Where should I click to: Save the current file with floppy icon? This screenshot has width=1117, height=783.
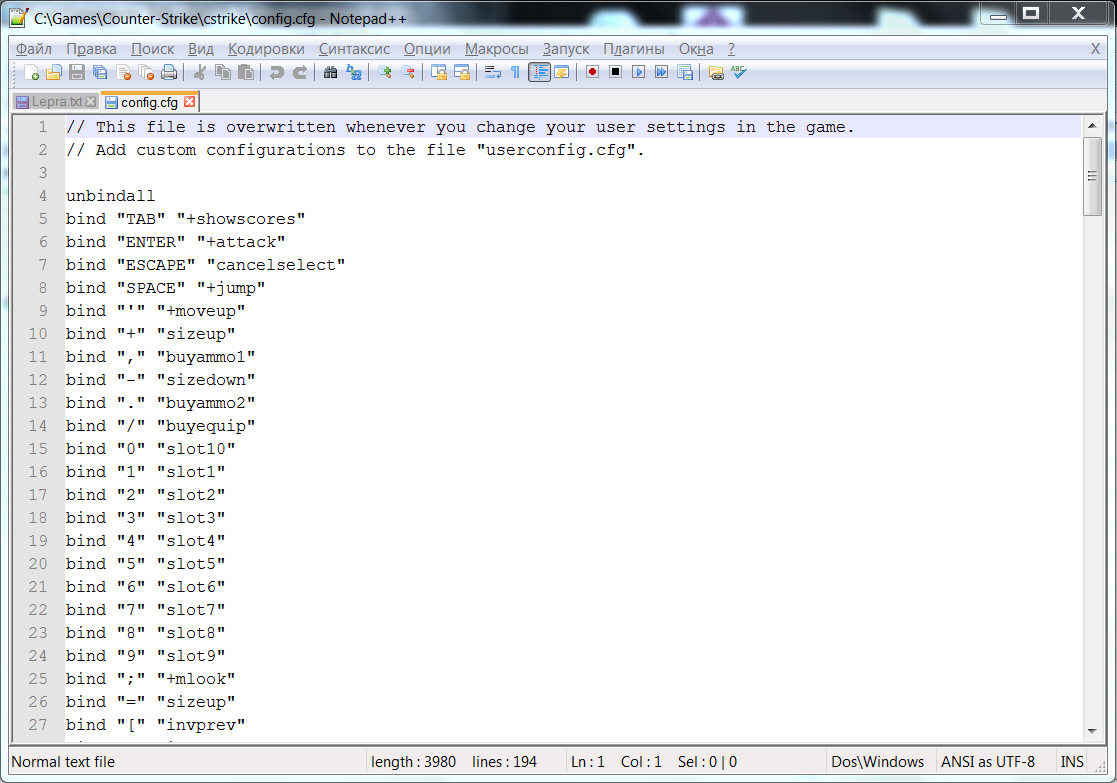(x=77, y=73)
